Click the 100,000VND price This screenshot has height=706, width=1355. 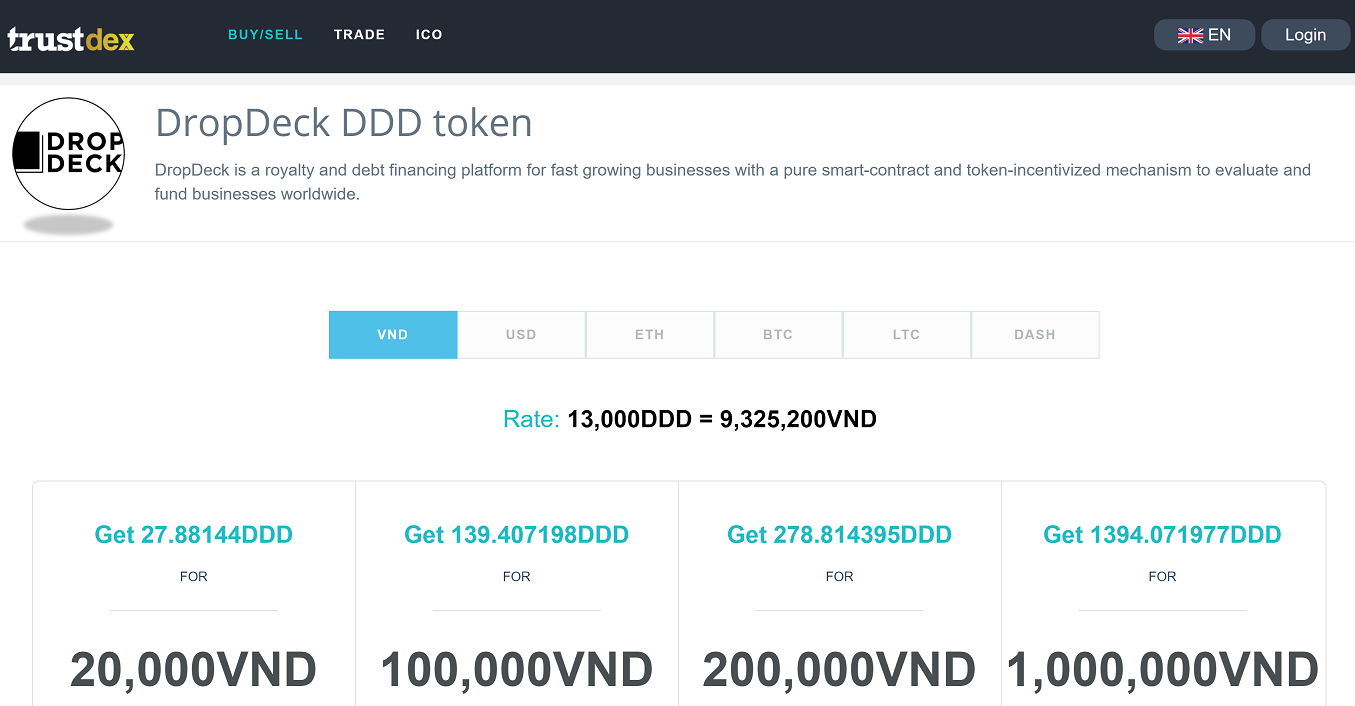pos(517,670)
